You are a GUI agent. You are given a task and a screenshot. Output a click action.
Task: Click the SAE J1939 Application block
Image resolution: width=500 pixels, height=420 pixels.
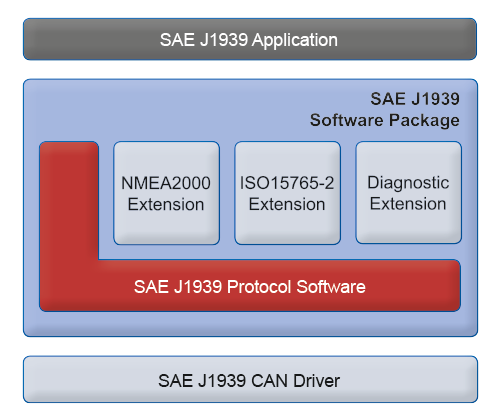(250, 39)
